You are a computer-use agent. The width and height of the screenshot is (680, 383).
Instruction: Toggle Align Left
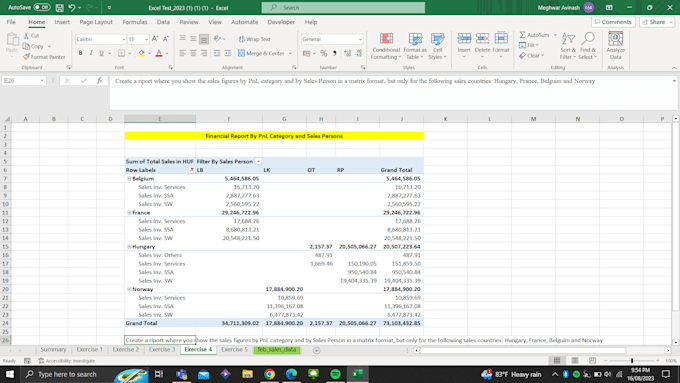[x=183, y=53]
